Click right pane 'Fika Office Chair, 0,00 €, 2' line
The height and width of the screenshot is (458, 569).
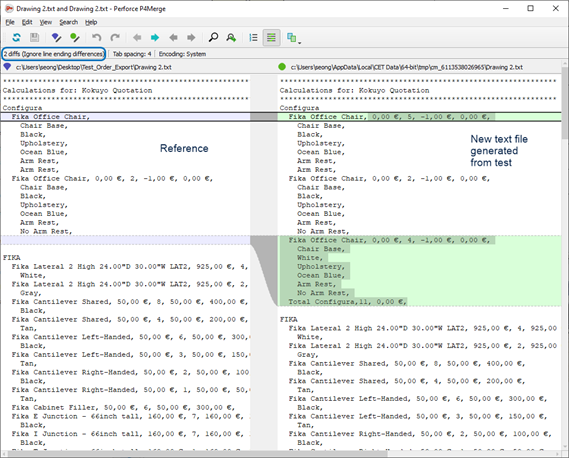tap(389, 179)
